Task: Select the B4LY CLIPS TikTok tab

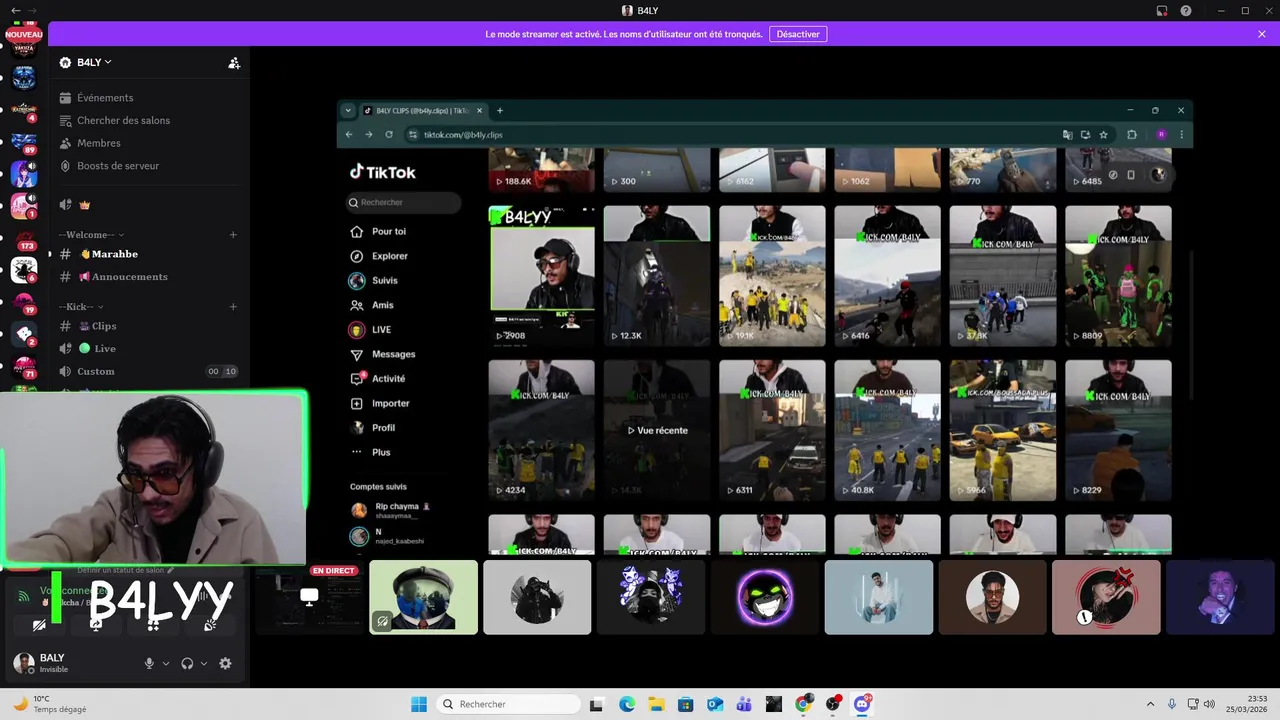Action: [423, 111]
